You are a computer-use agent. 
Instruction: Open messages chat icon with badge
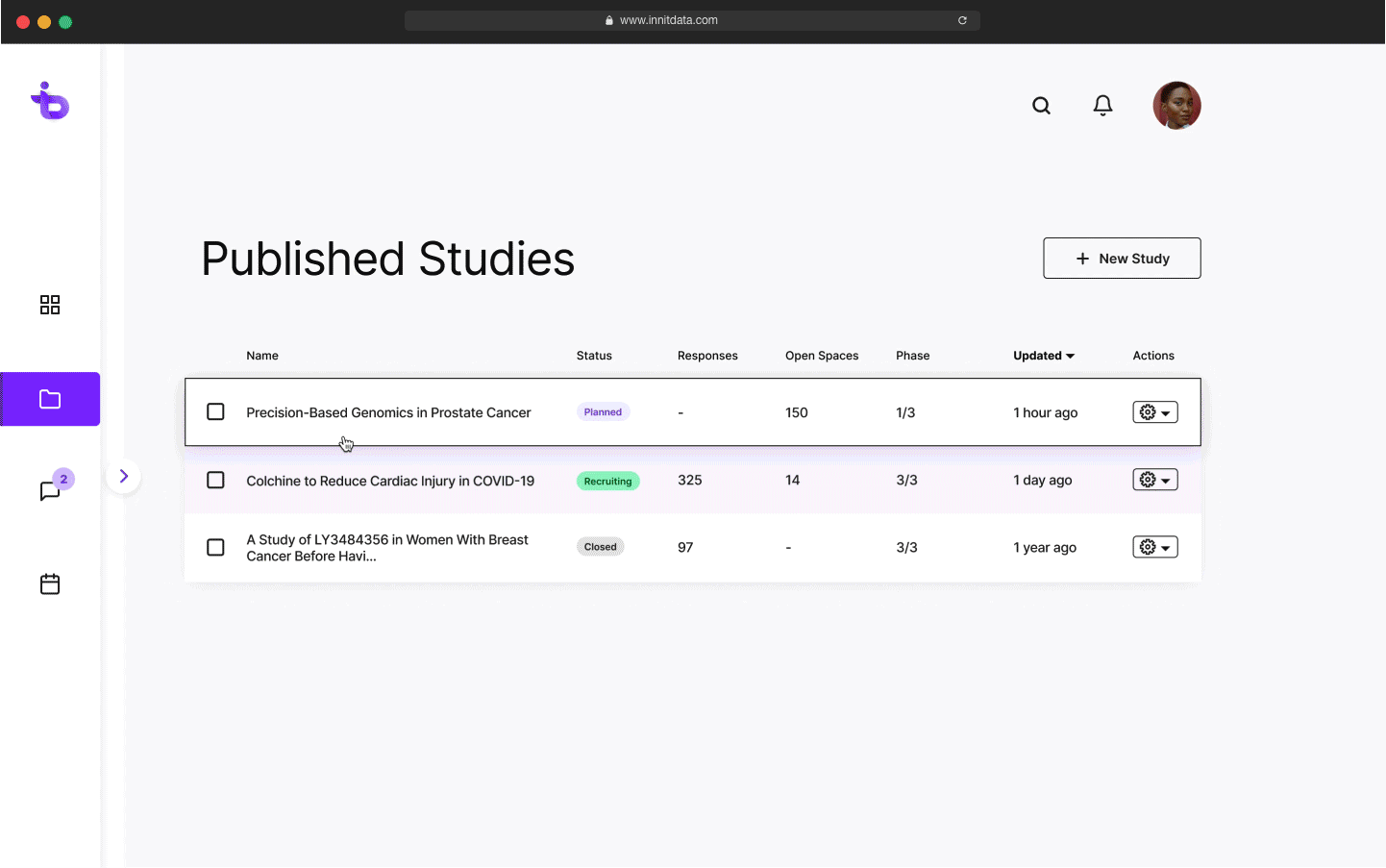tap(51, 490)
